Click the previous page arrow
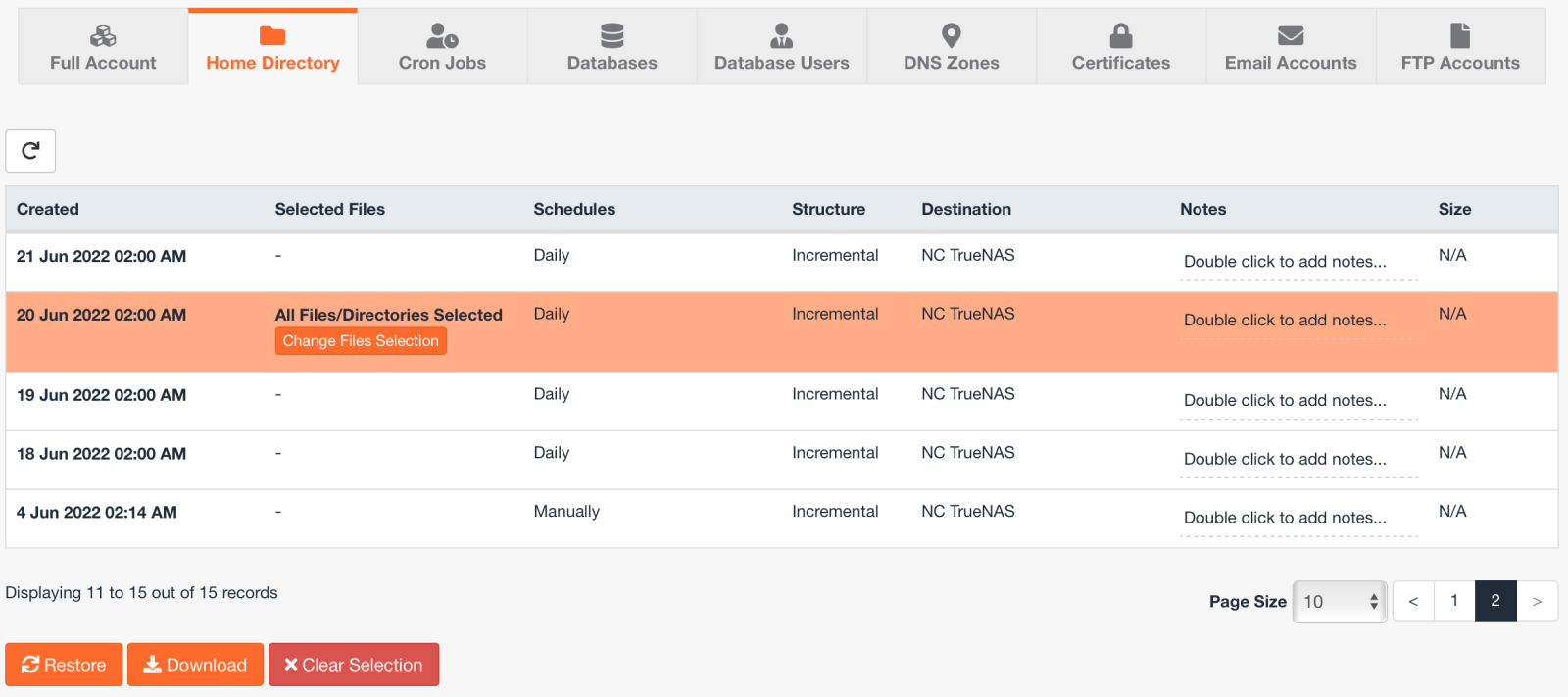 (1413, 601)
